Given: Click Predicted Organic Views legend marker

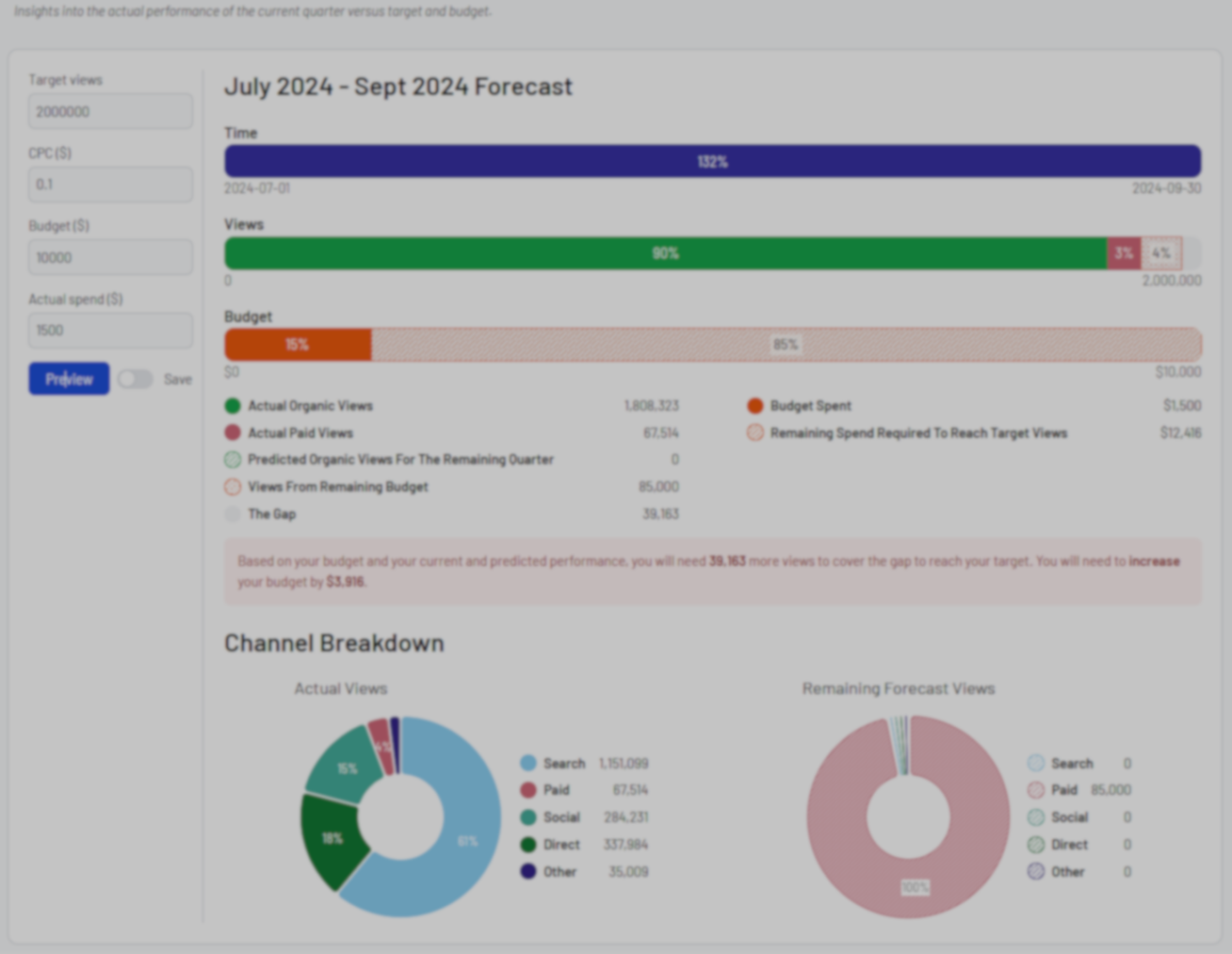Looking at the screenshot, I should [x=233, y=460].
